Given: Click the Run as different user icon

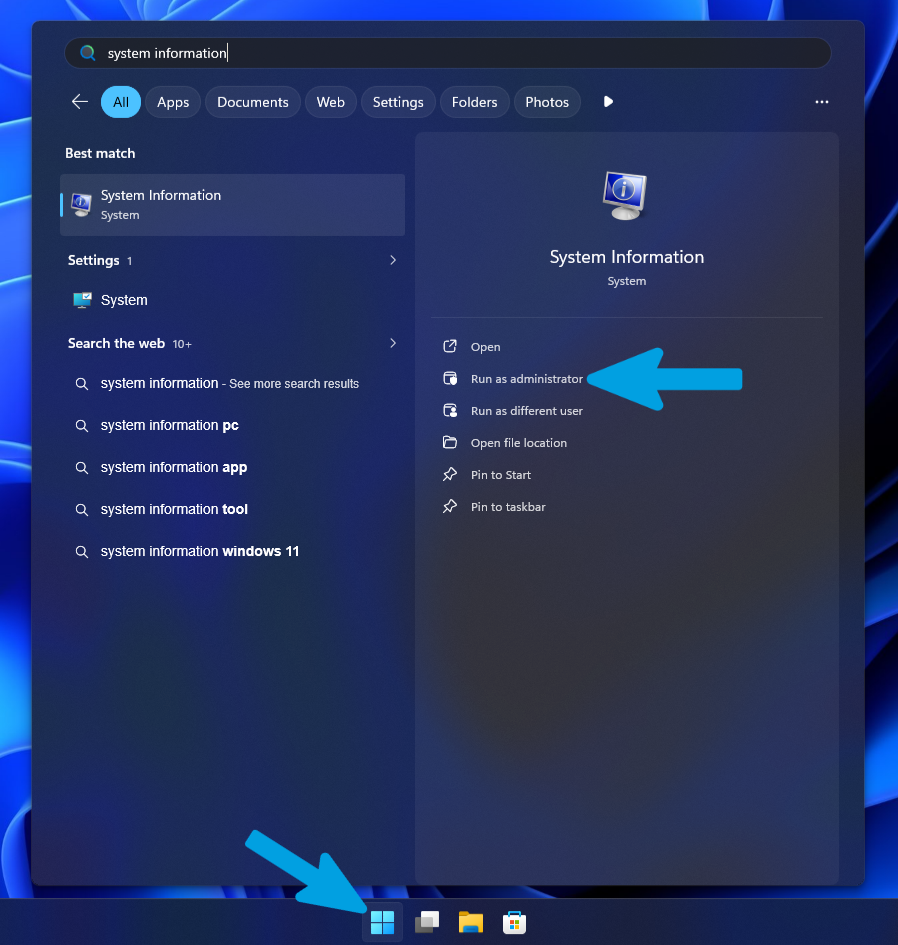Looking at the screenshot, I should 450,410.
